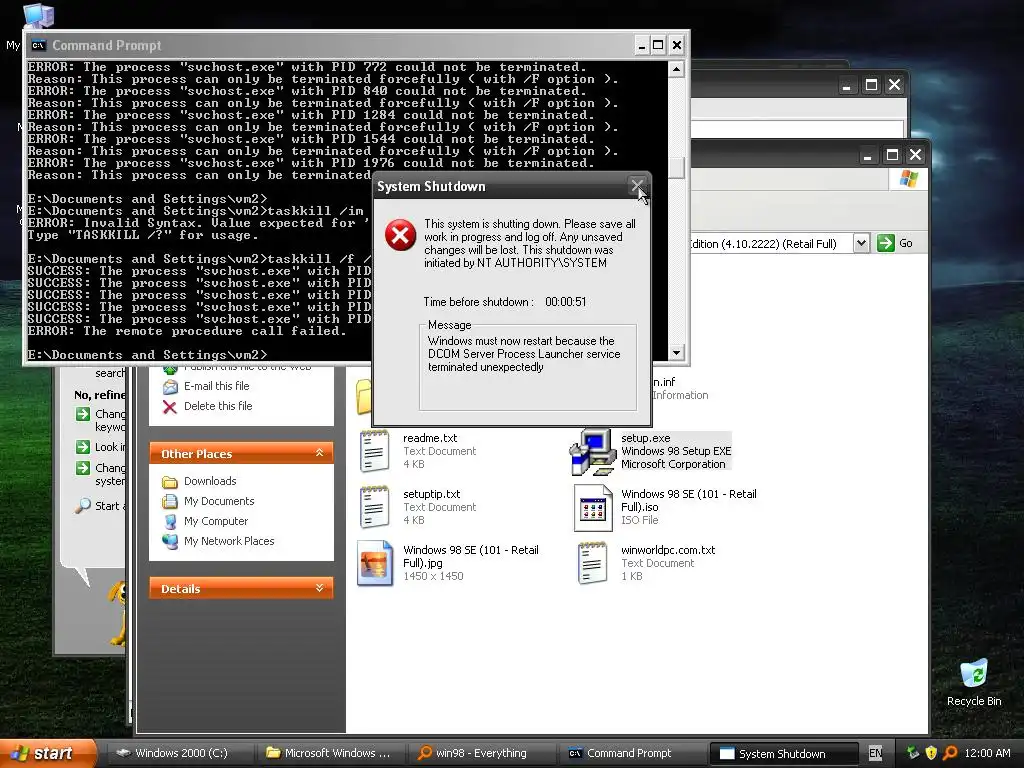Screen dimensions: 1024x768
Task: Open My Documents link in Other Places
Action: coord(219,502)
